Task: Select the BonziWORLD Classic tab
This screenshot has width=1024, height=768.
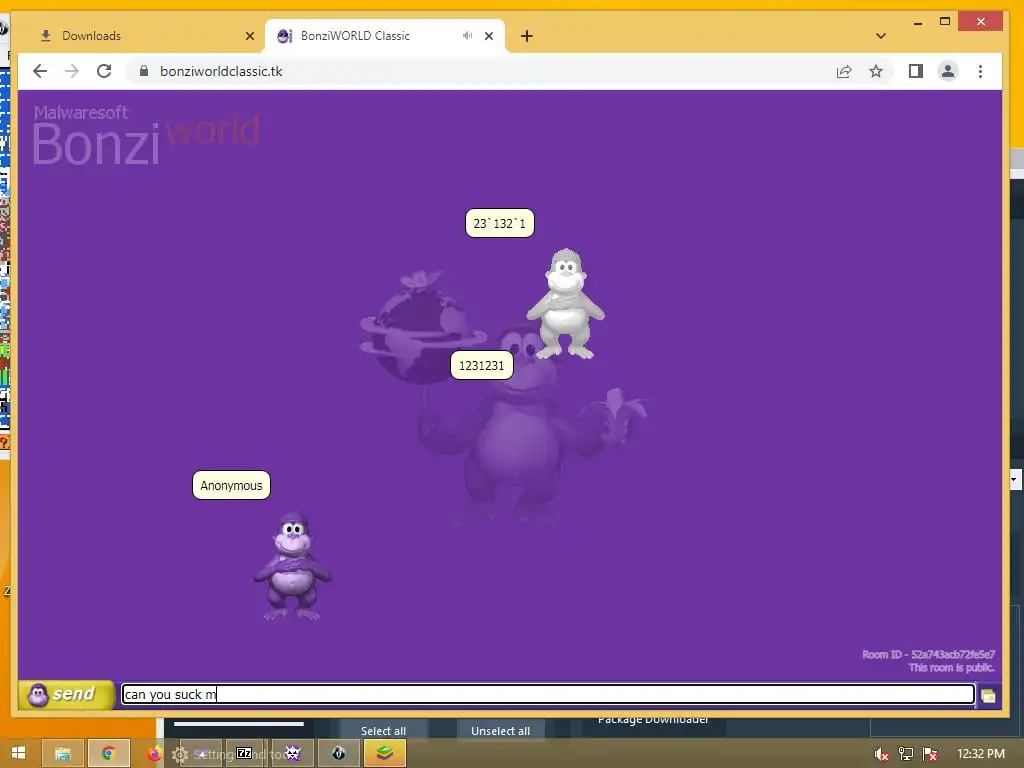Action: click(x=385, y=36)
